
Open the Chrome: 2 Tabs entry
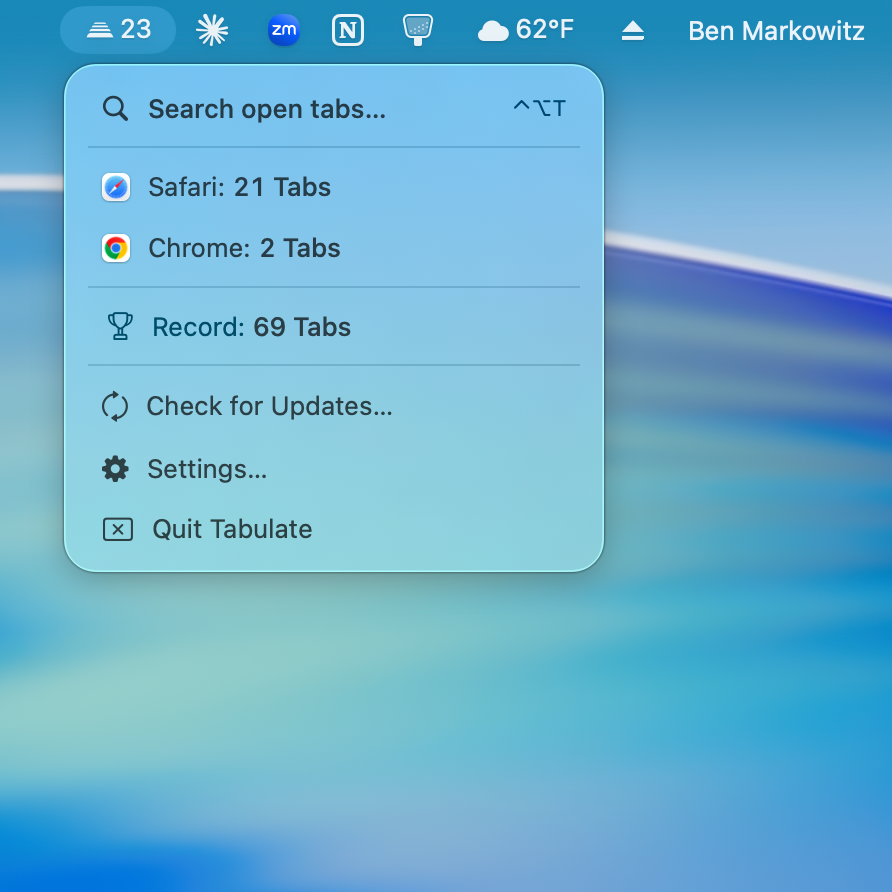pos(334,248)
